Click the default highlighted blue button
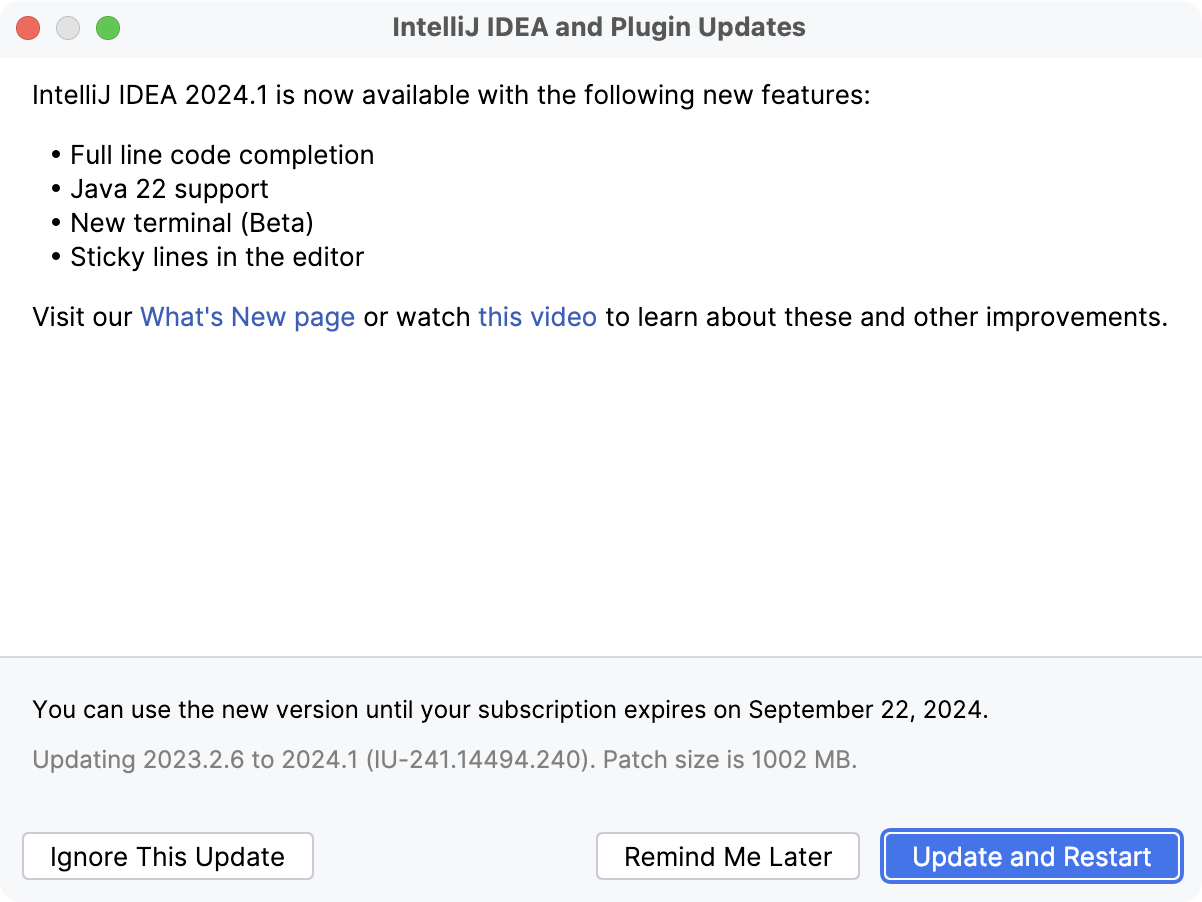 tap(1031, 856)
